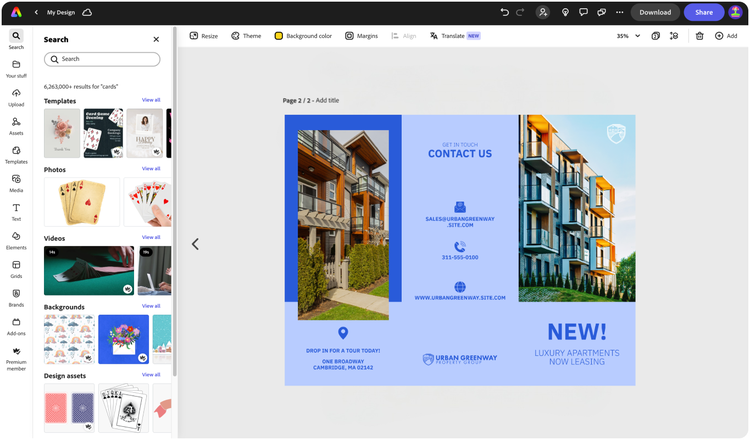
Task: Open the Search panel in the sidebar
Action: [16, 40]
